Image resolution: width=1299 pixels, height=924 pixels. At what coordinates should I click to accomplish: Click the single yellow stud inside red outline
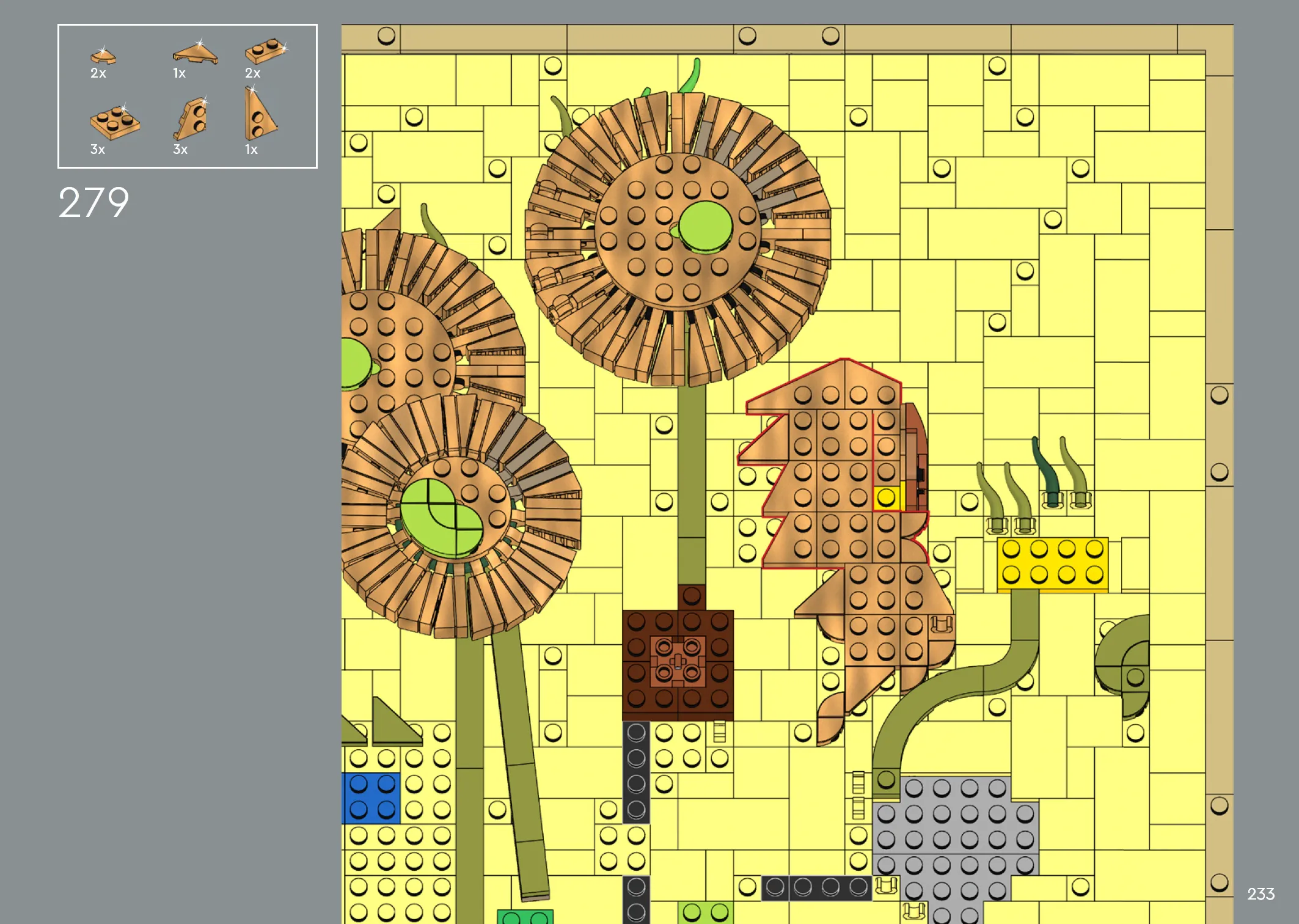886,499
